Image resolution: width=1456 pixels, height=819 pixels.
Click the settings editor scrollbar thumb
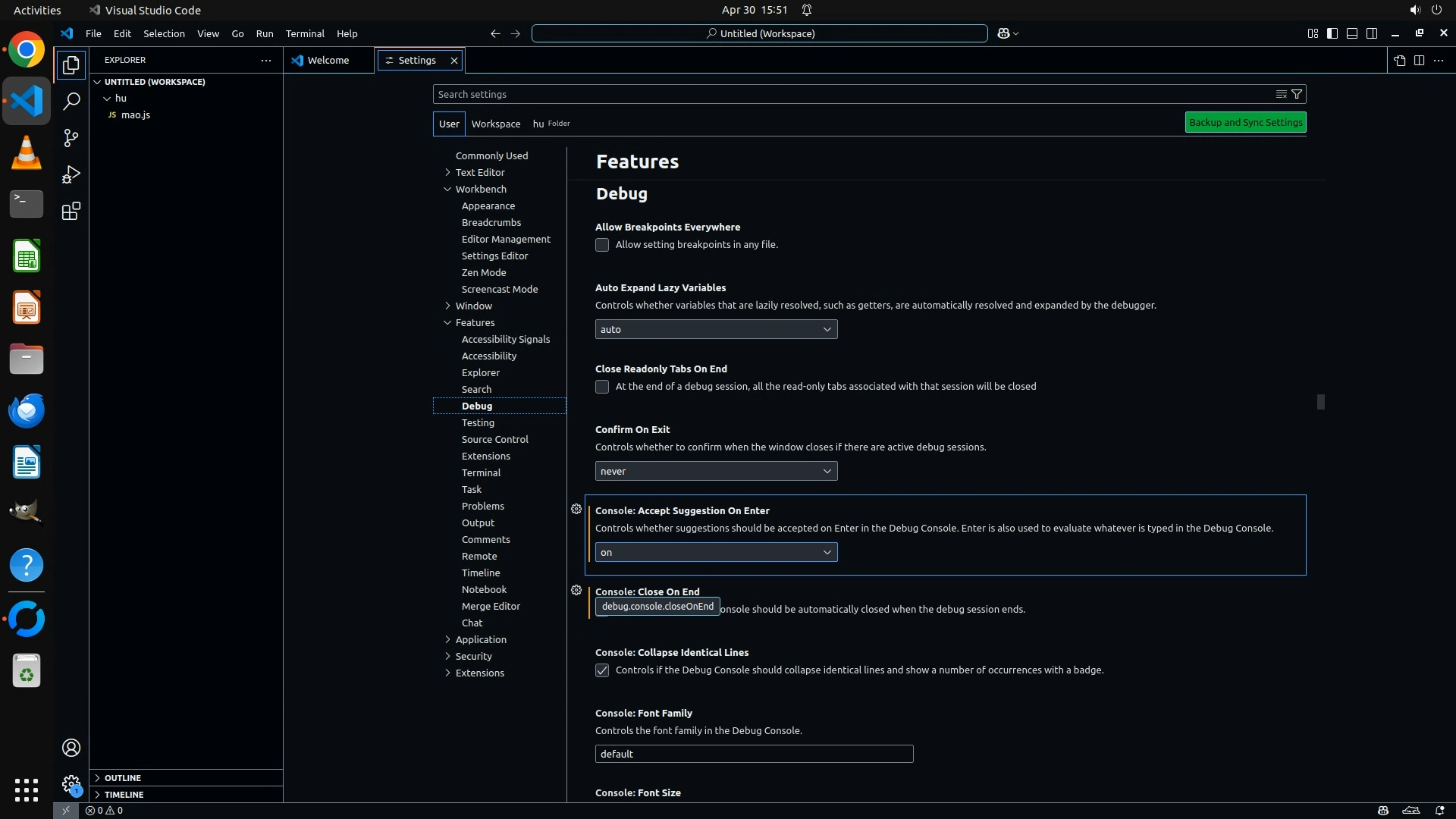click(x=1320, y=401)
